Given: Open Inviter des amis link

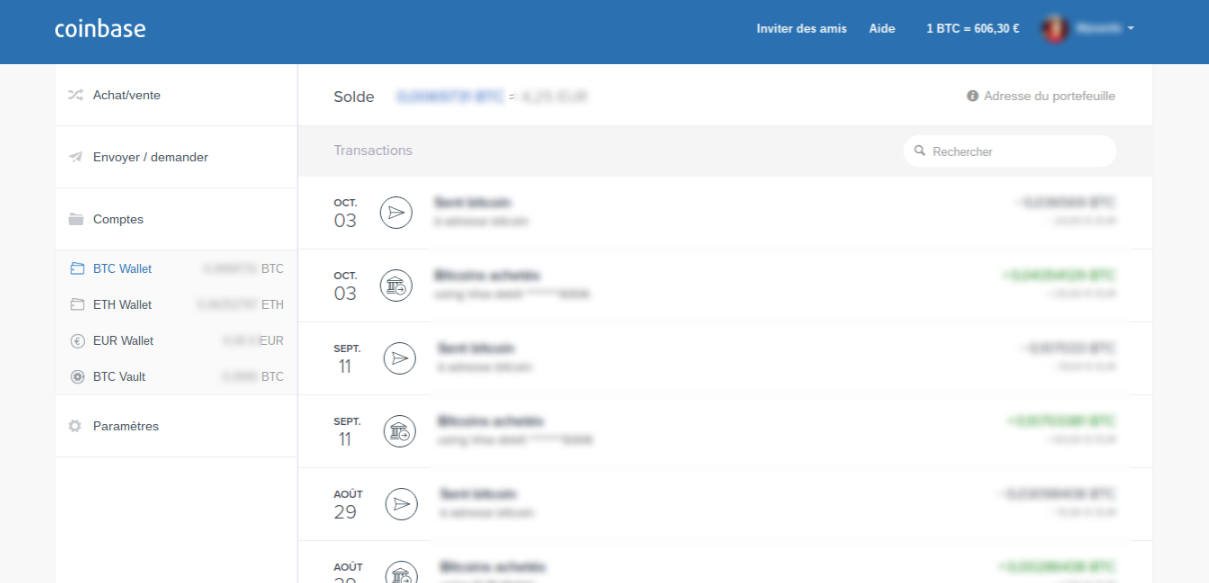Looking at the screenshot, I should [x=801, y=29].
